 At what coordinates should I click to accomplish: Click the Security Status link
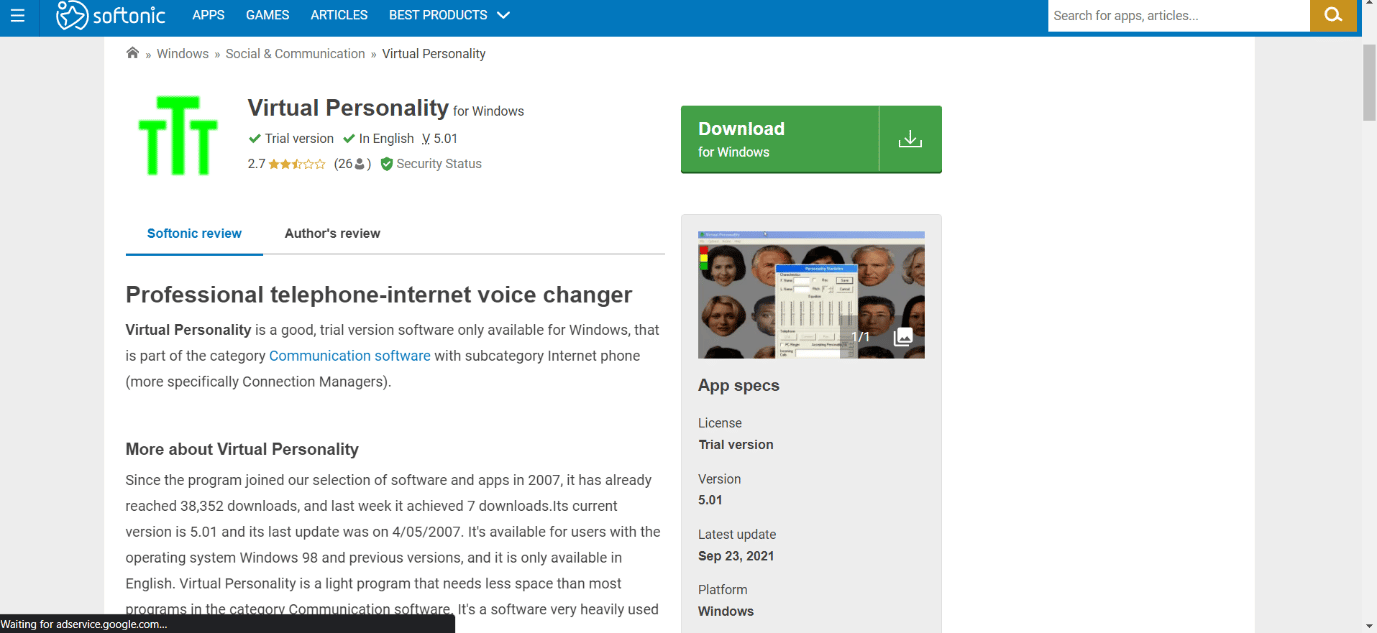click(x=439, y=164)
